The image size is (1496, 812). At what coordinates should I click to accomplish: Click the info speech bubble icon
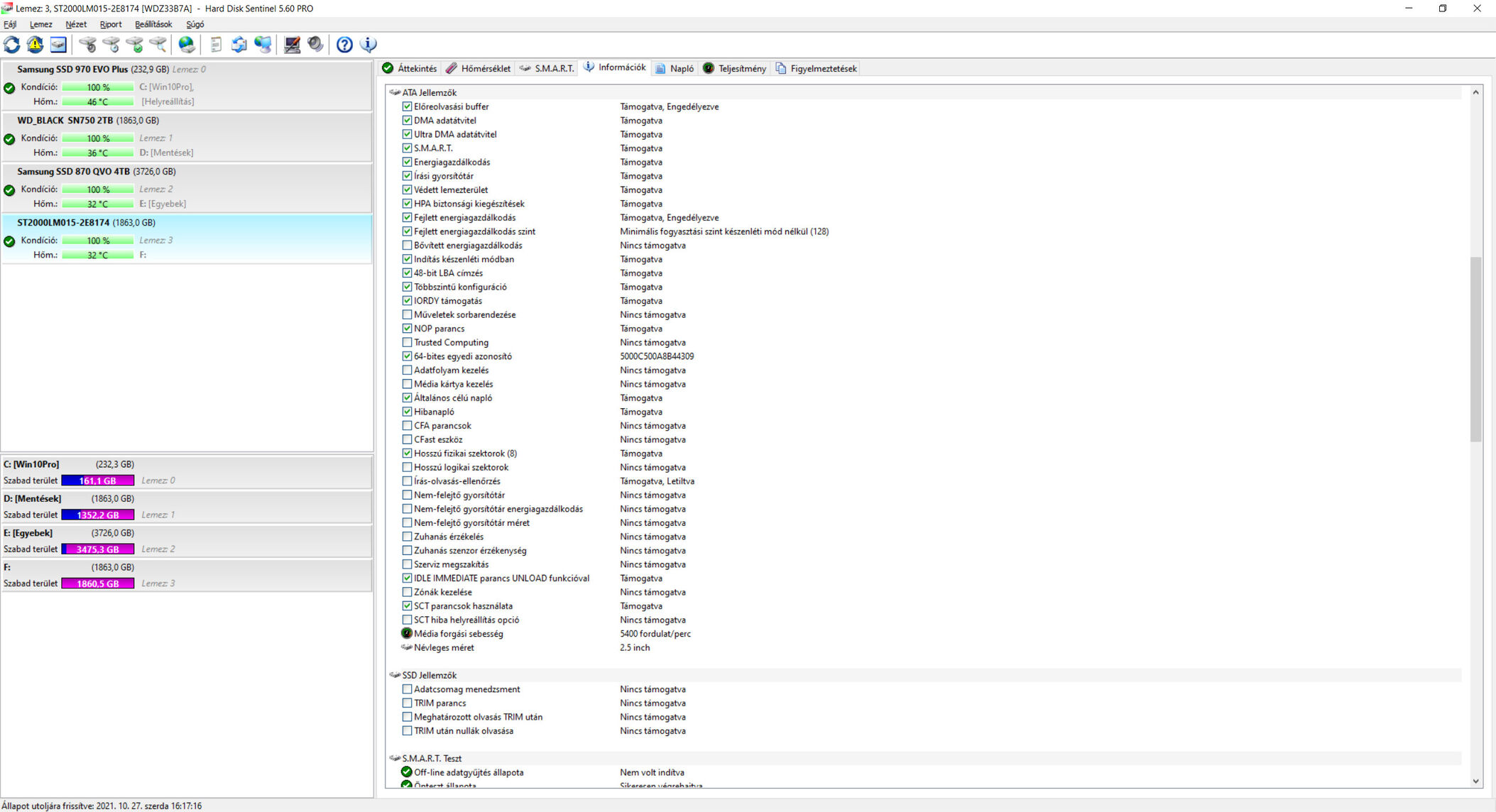pyautogui.click(x=368, y=45)
